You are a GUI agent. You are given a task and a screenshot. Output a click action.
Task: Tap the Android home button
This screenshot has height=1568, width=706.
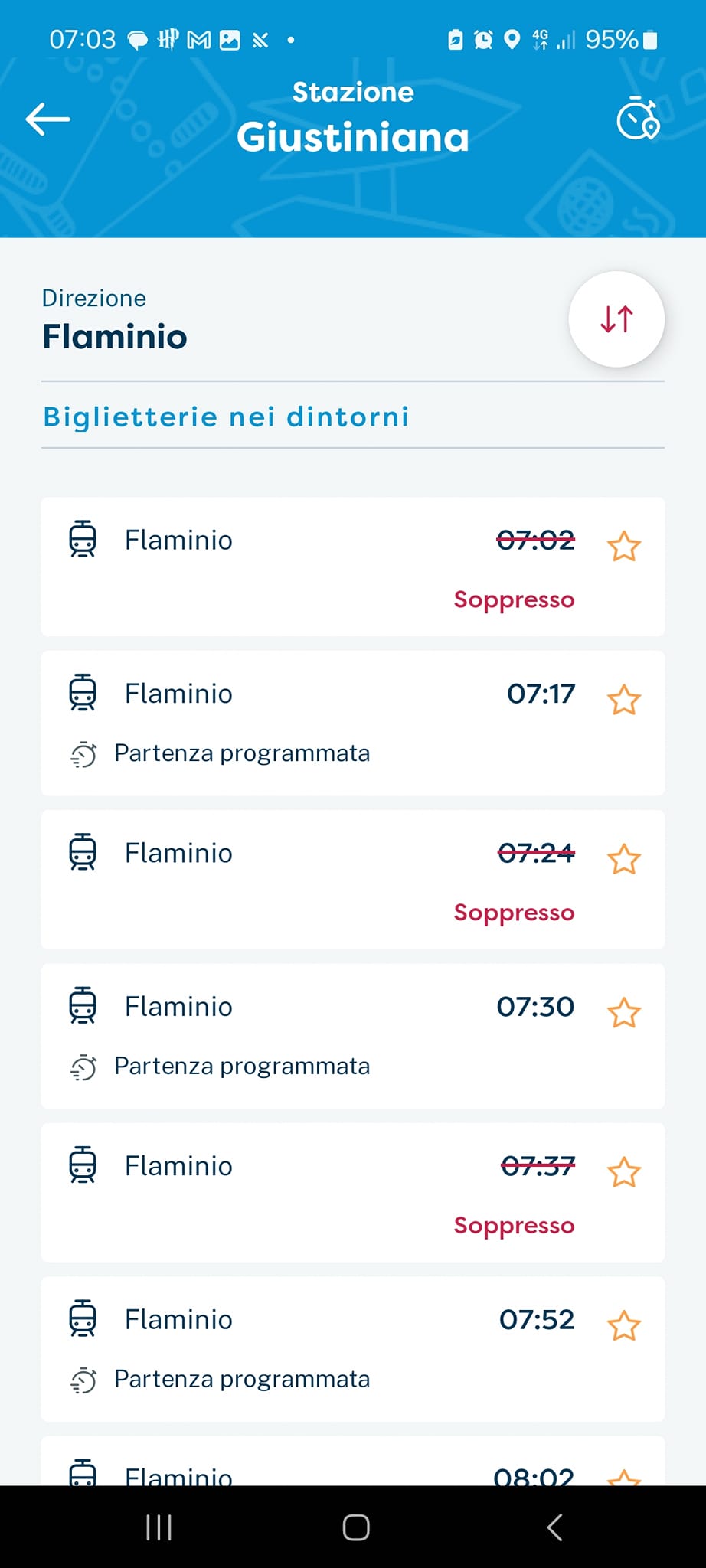click(356, 1527)
